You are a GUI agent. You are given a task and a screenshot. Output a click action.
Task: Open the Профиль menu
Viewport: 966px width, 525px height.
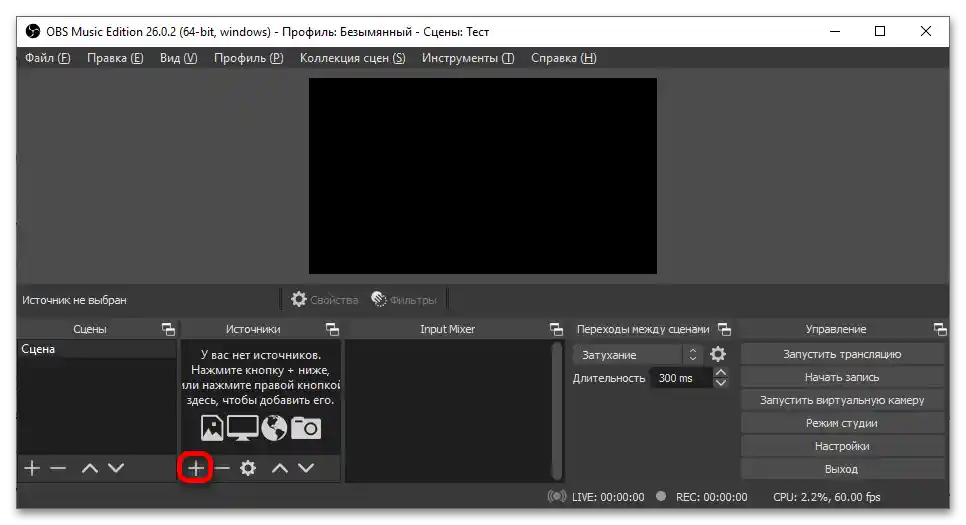(248, 58)
